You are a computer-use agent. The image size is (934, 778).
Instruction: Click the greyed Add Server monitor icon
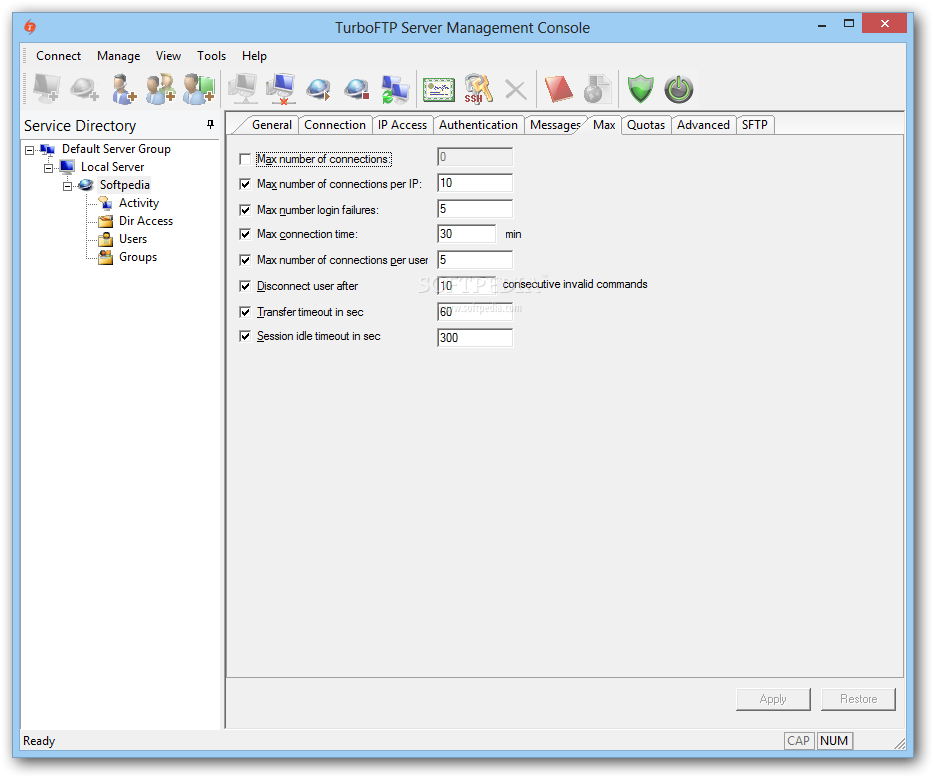[46, 89]
